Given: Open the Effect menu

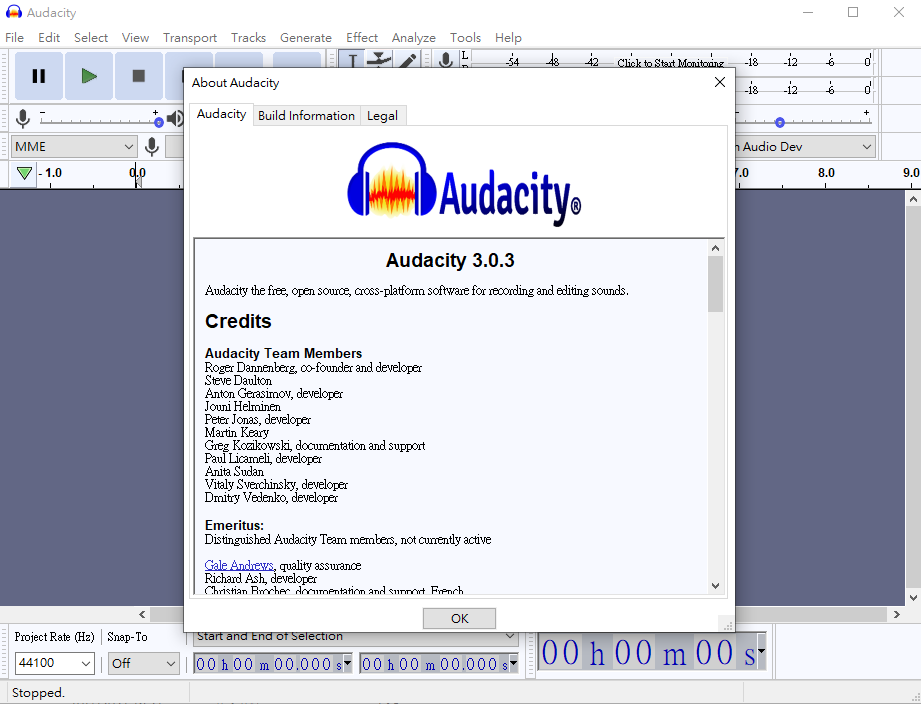Looking at the screenshot, I should point(362,37).
